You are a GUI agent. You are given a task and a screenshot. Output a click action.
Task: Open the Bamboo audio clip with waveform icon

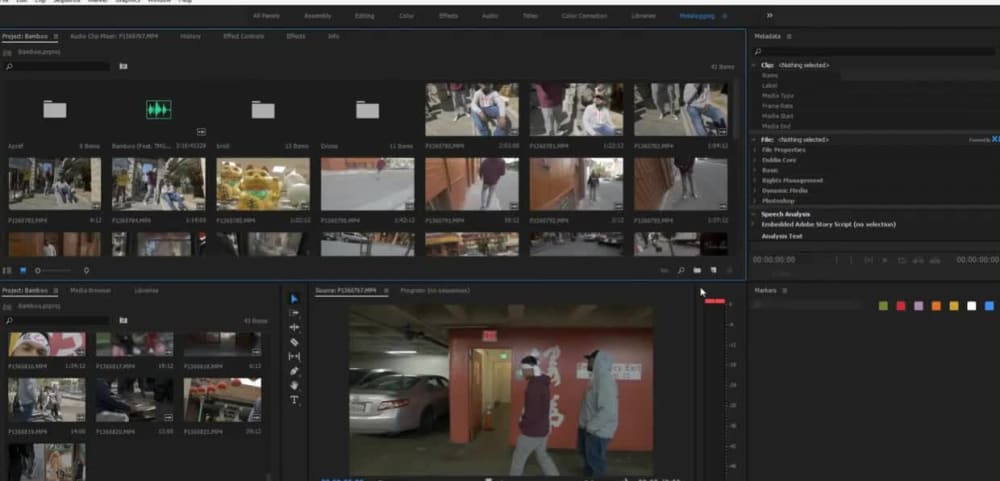(159, 110)
